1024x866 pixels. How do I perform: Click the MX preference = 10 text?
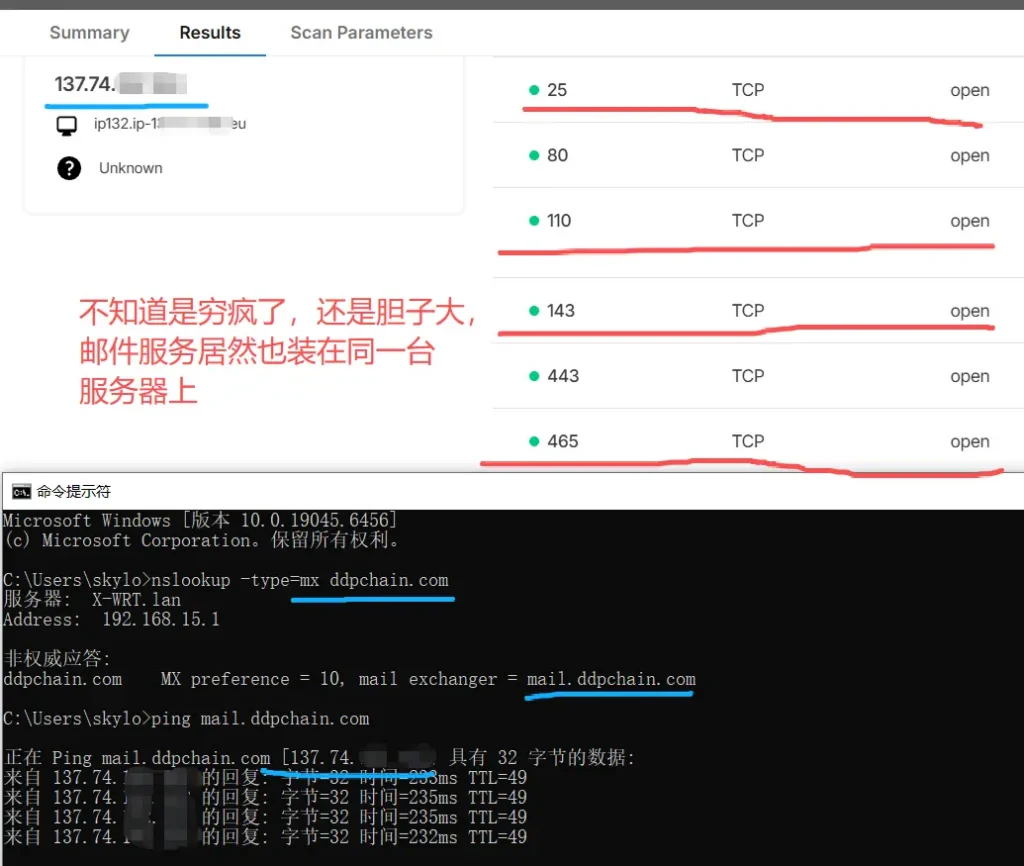(x=252, y=679)
